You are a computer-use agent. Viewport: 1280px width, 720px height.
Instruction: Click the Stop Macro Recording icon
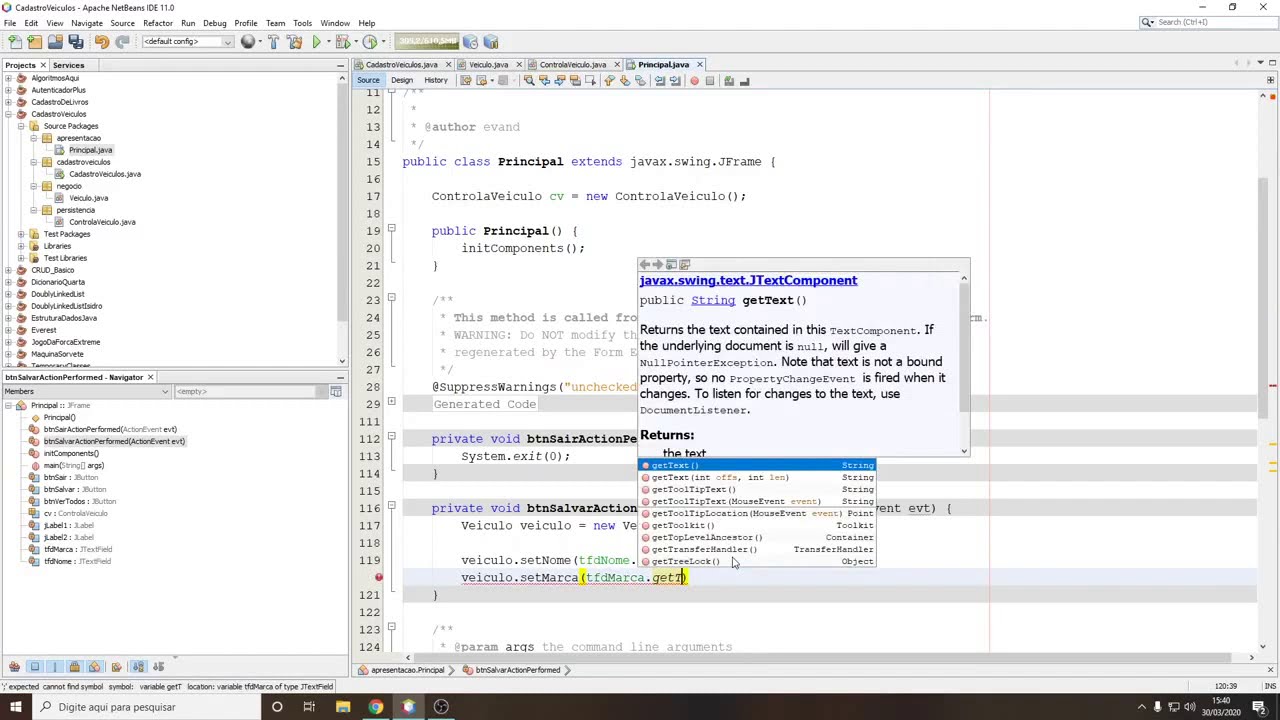coord(710,81)
